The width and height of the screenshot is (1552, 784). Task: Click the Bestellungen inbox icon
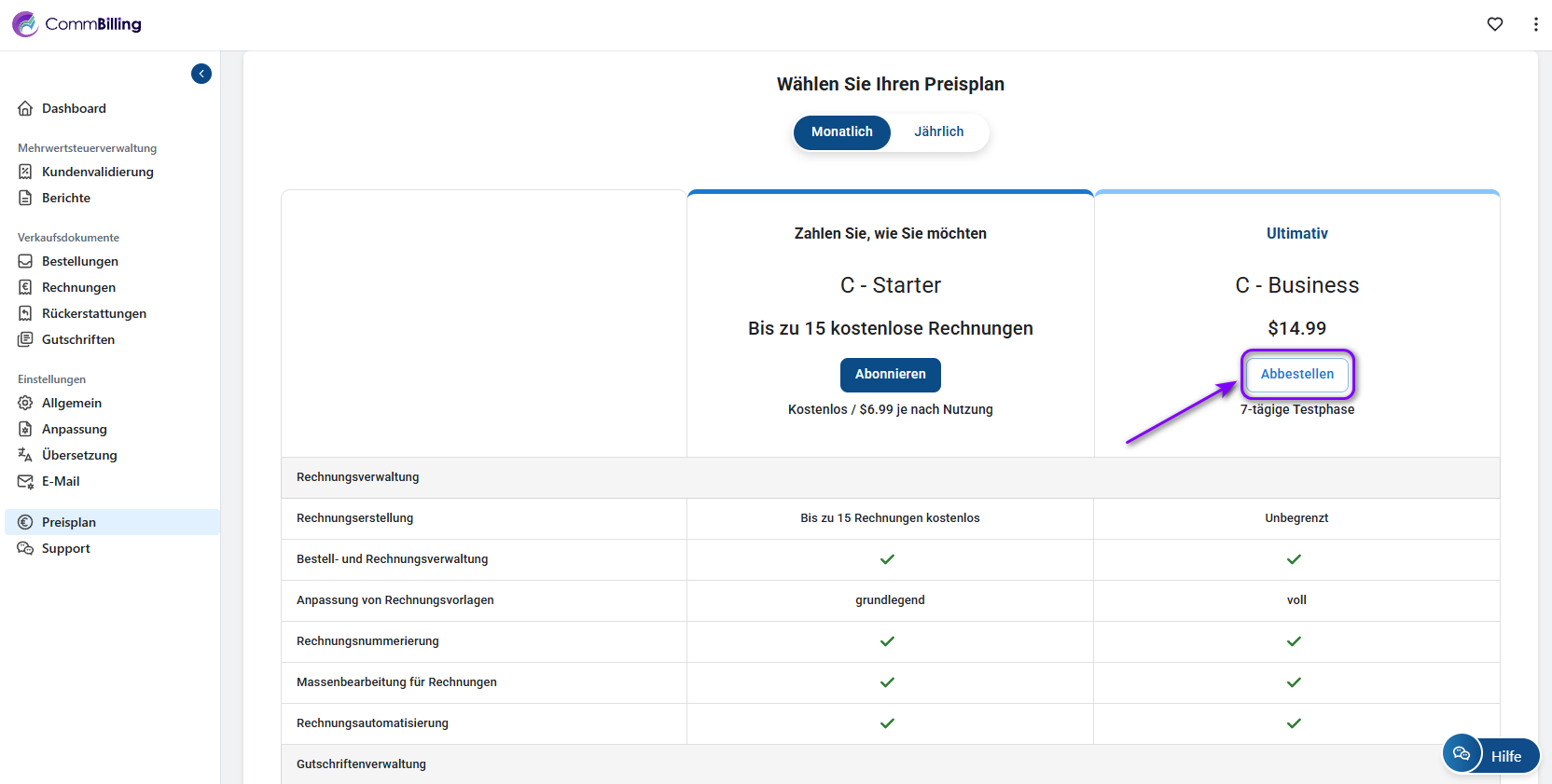[25, 261]
